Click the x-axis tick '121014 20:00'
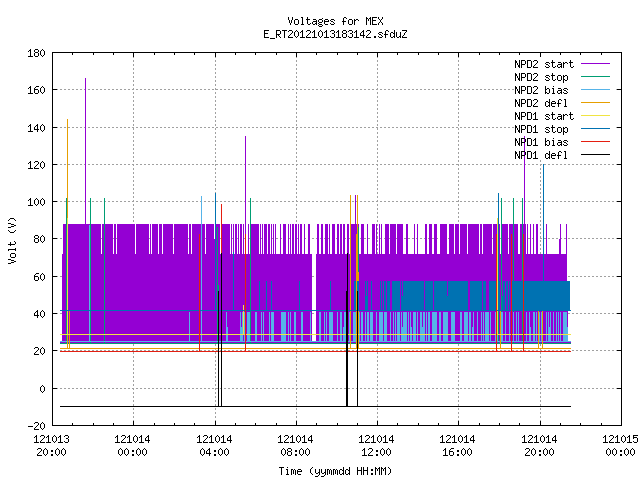This screenshot has height=480, width=640. tap(539, 446)
